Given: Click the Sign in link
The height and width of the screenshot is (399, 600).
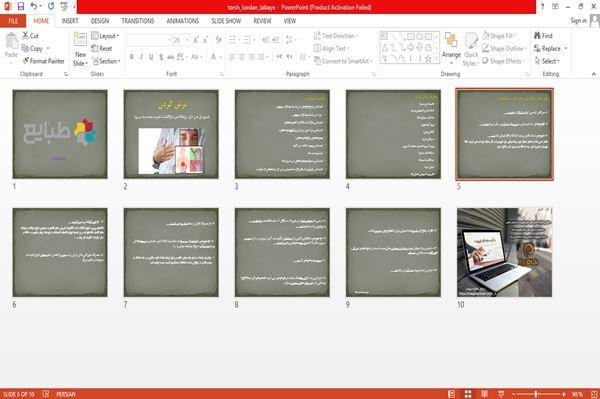Looking at the screenshot, I should click(x=578, y=21).
